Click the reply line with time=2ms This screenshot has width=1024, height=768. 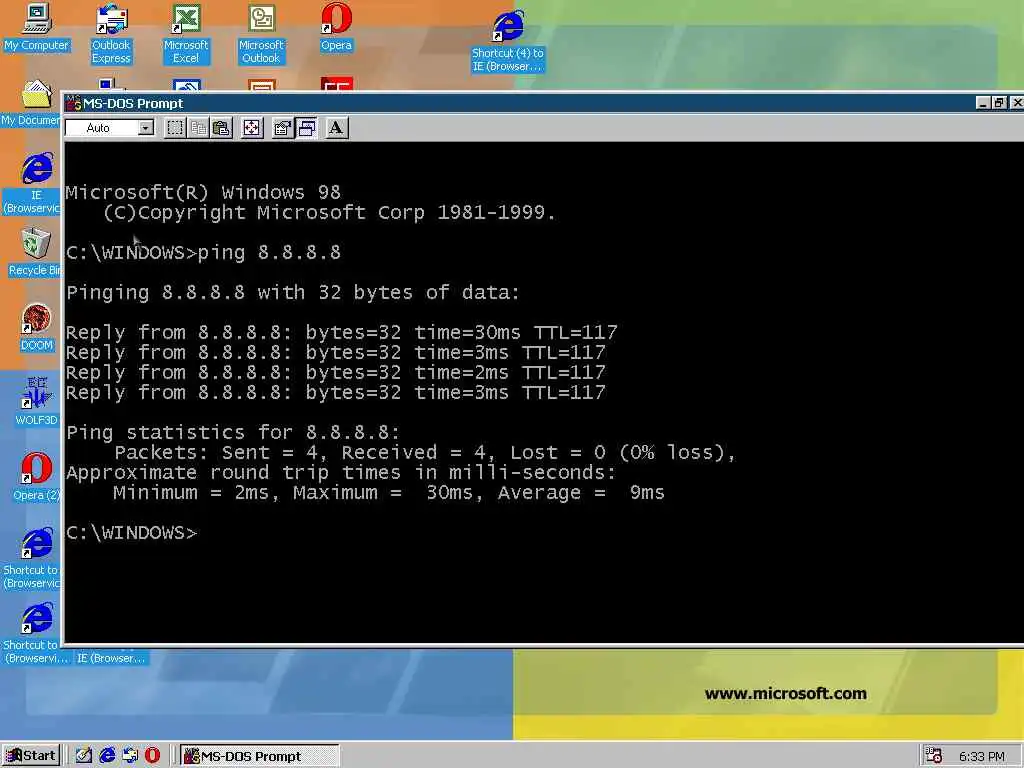tap(336, 373)
